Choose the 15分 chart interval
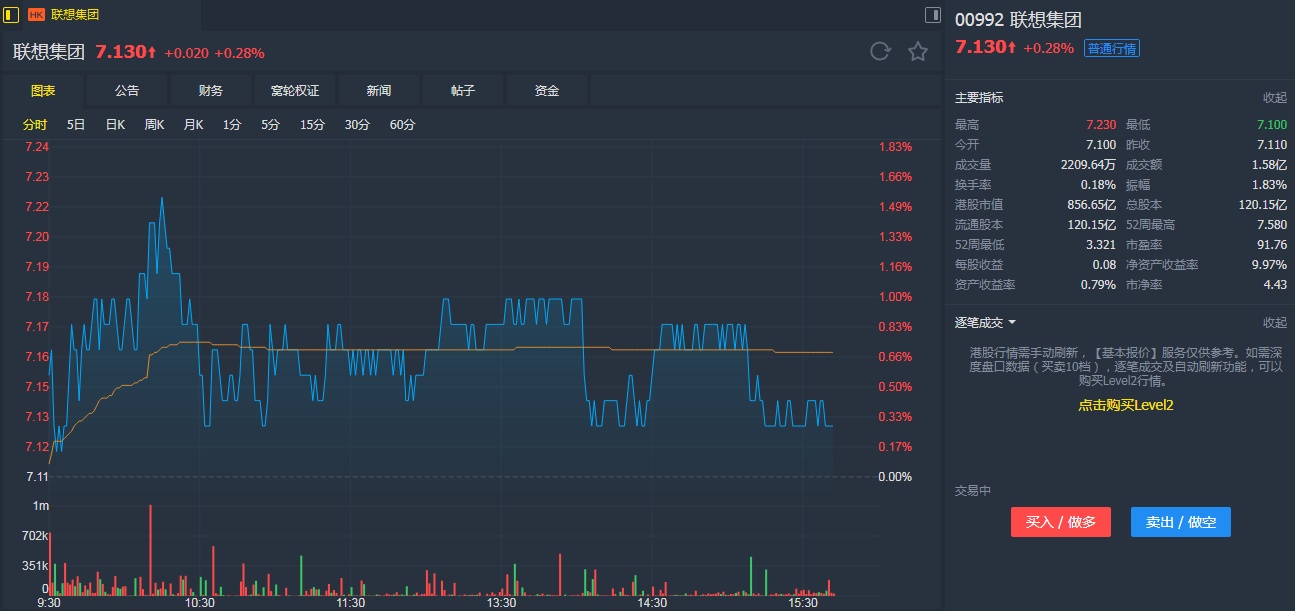The width and height of the screenshot is (1295, 611). 313,125
